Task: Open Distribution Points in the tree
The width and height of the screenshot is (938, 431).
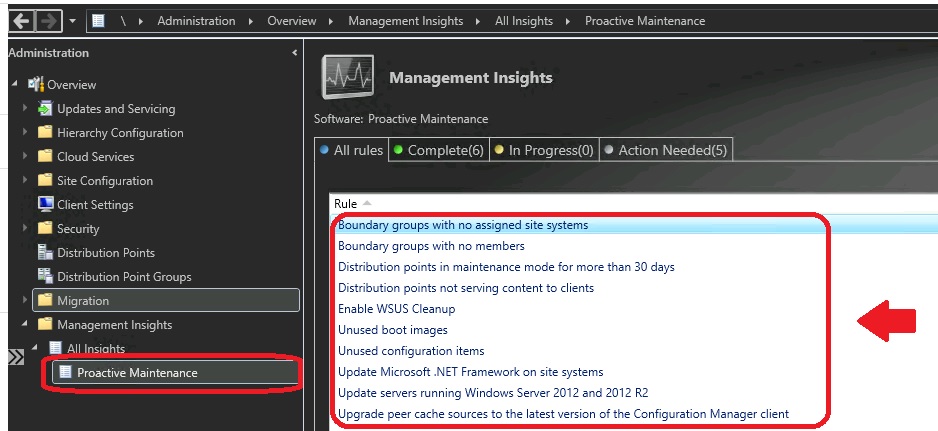Action: (x=106, y=253)
